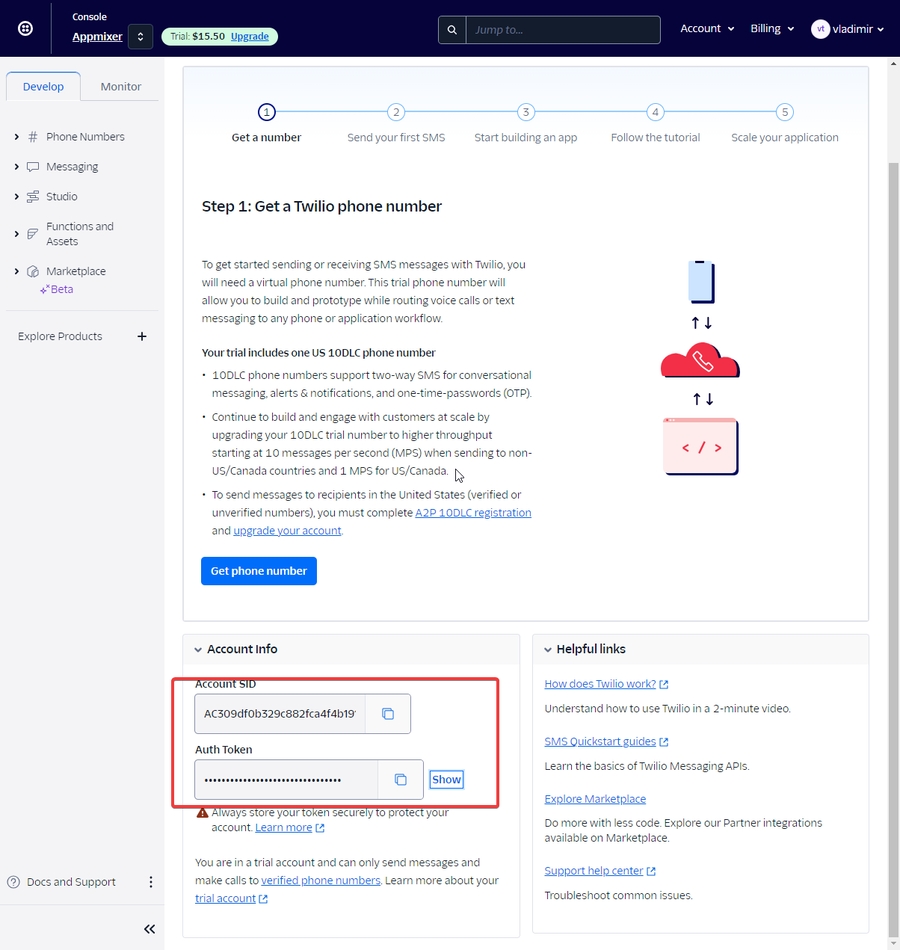The width and height of the screenshot is (900, 950).
Task: Click the search magnifier icon
Action: (452, 30)
